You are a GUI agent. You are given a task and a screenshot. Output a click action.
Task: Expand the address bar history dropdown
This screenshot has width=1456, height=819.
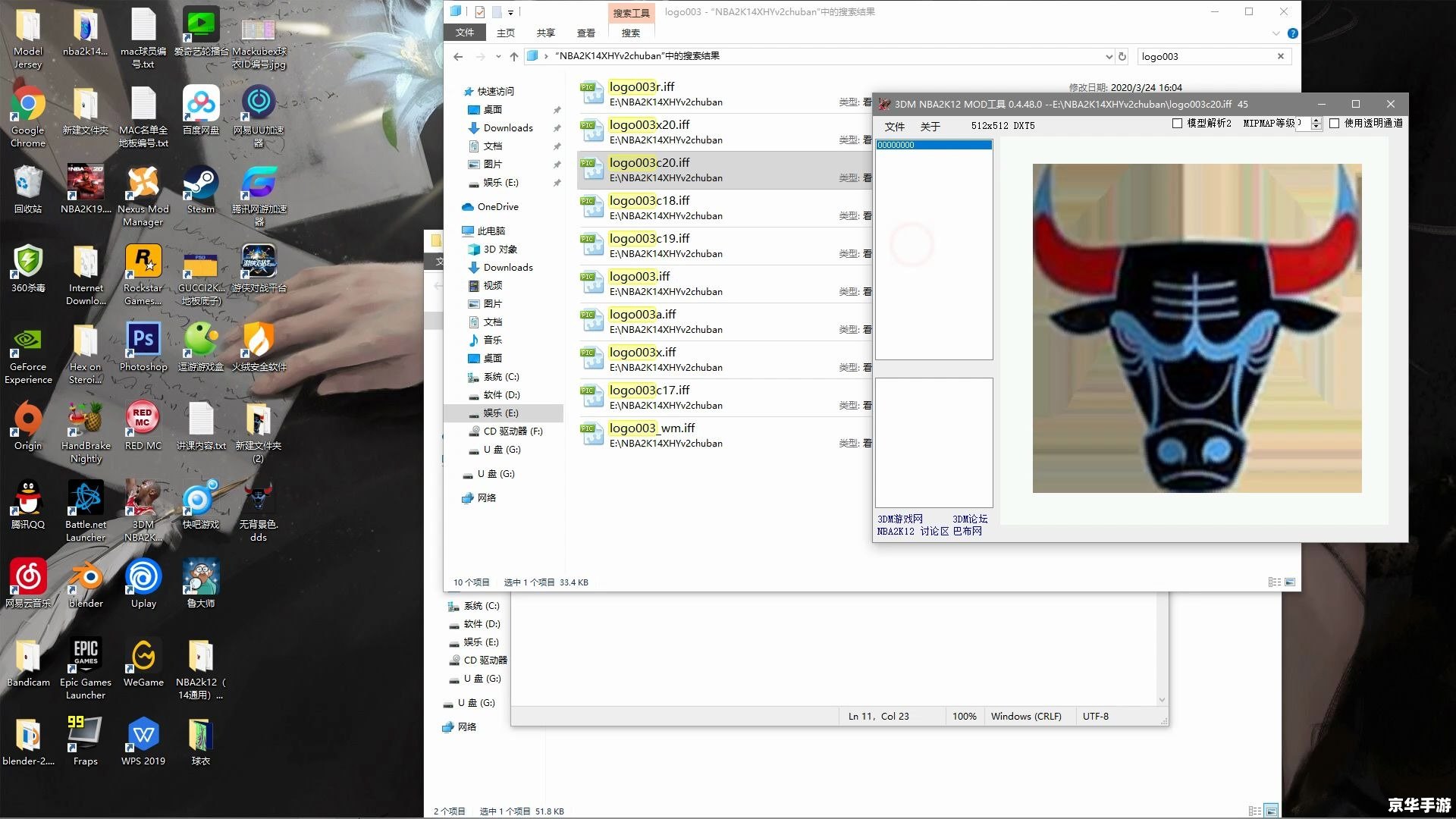point(1109,56)
